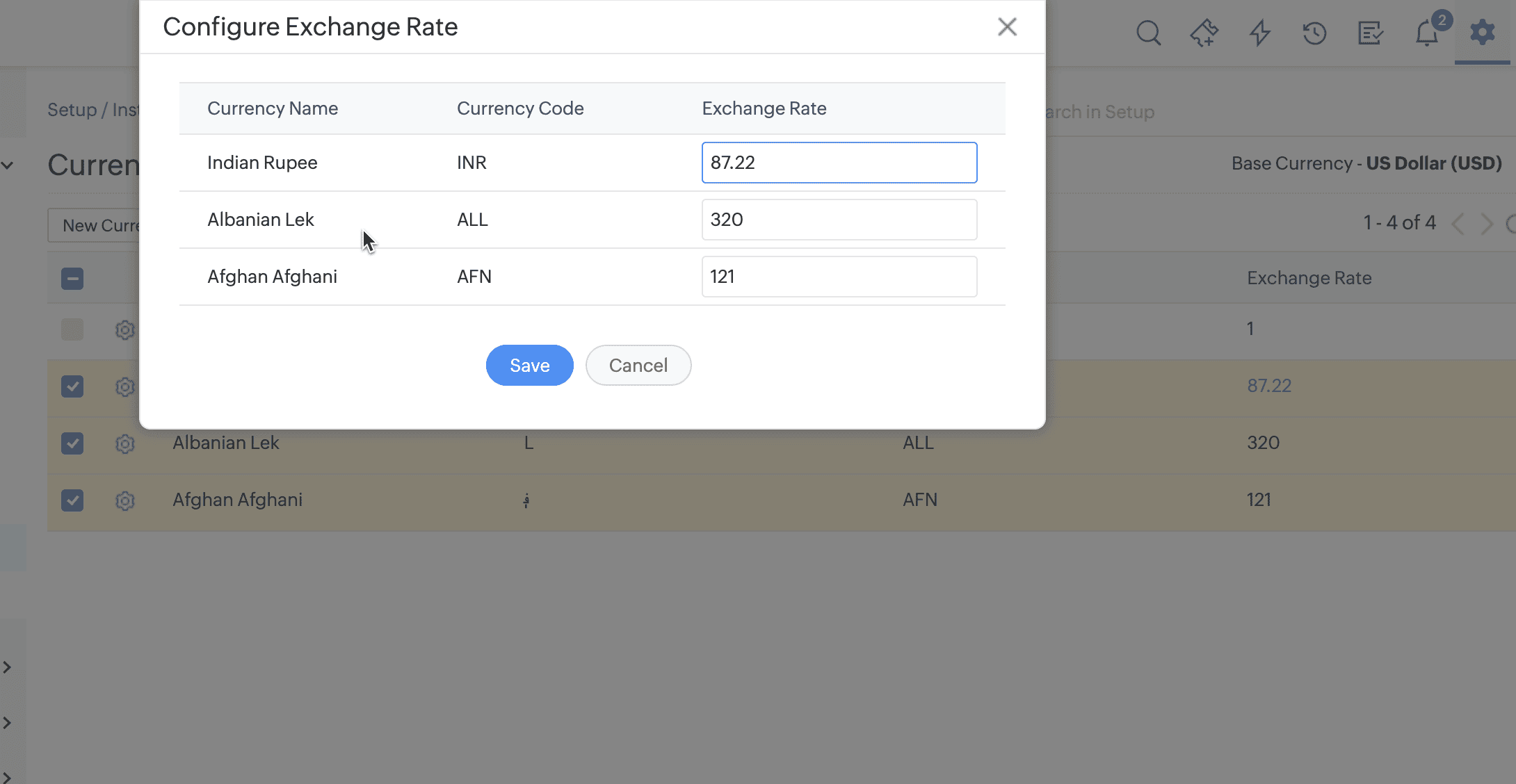
Task: Uncheck the Afghan Afghani row checkbox
Action: [x=72, y=500]
